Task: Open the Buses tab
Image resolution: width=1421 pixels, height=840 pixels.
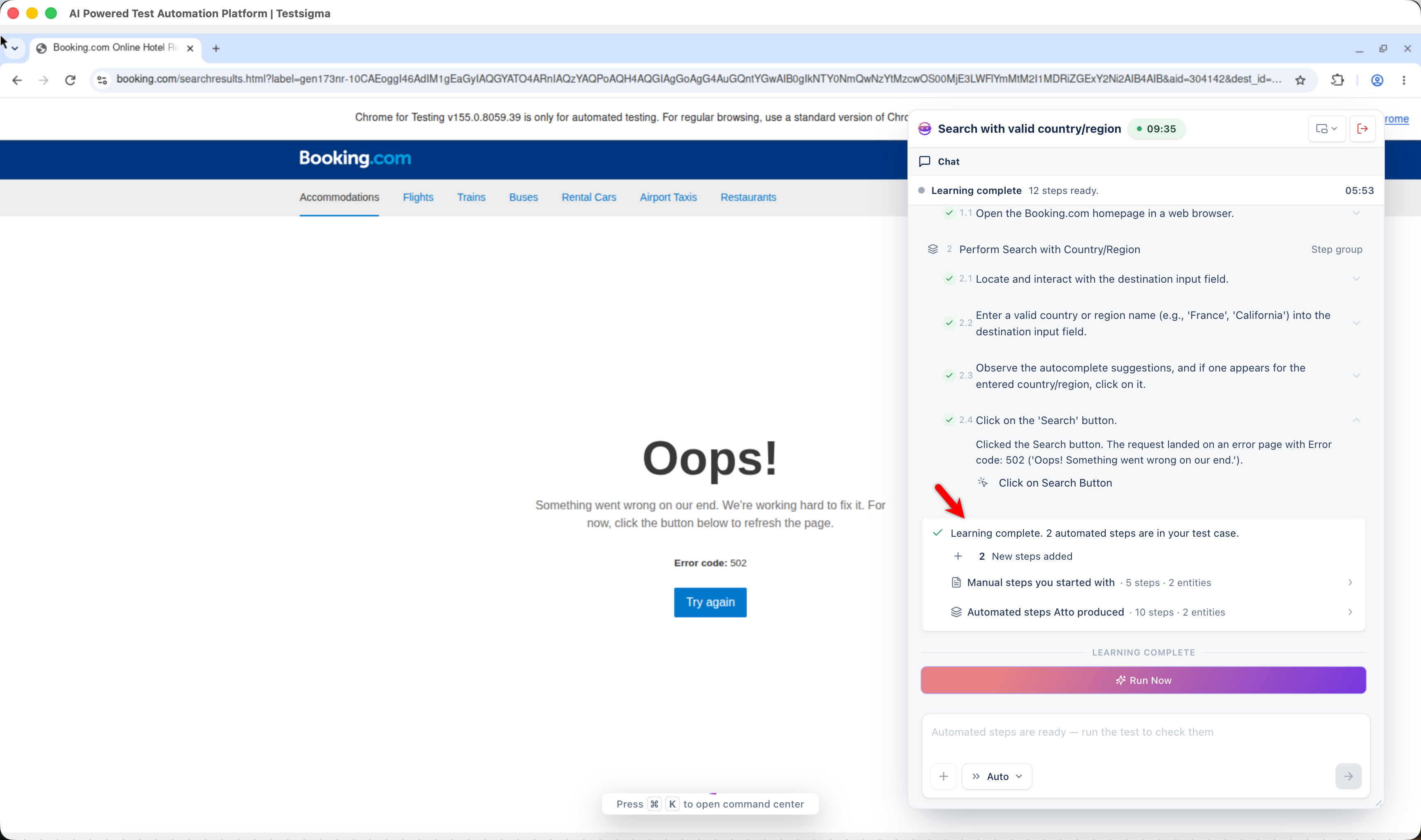Action: point(523,197)
